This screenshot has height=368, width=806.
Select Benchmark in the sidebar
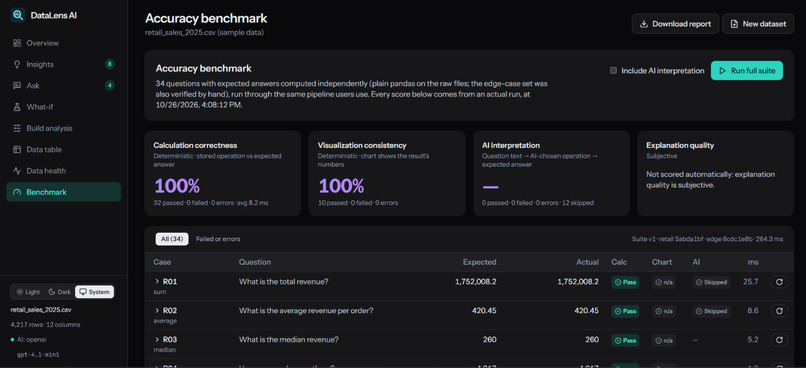(x=64, y=192)
